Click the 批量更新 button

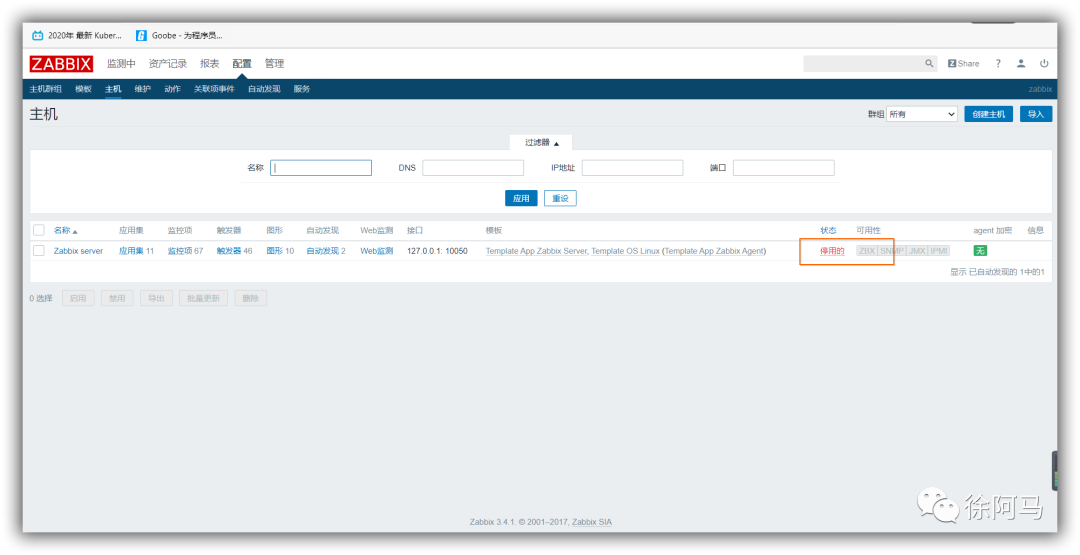(203, 298)
